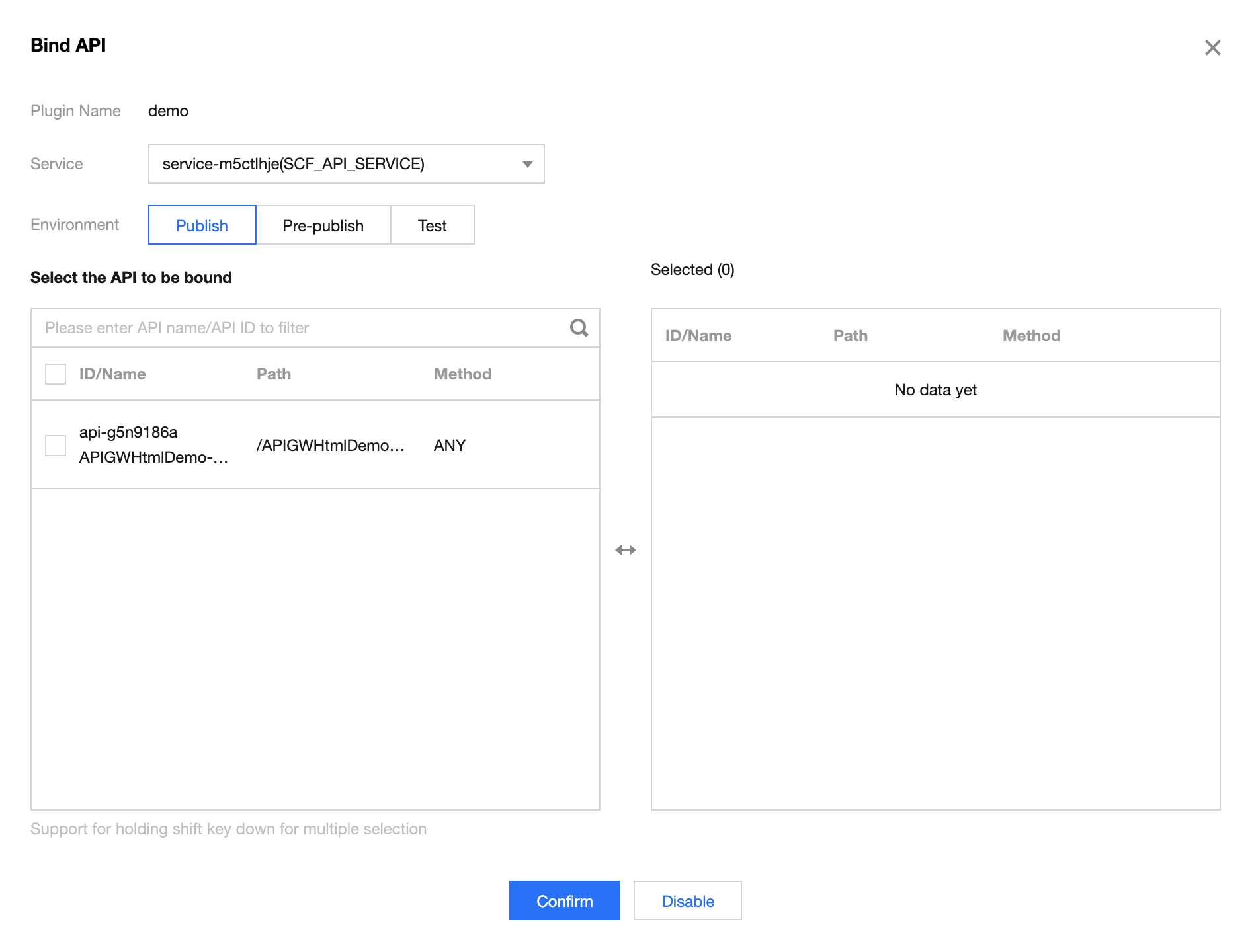This screenshot has height=952, width=1250.
Task: Switch to Pre-publish environment
Action: [x=323, y=225]
